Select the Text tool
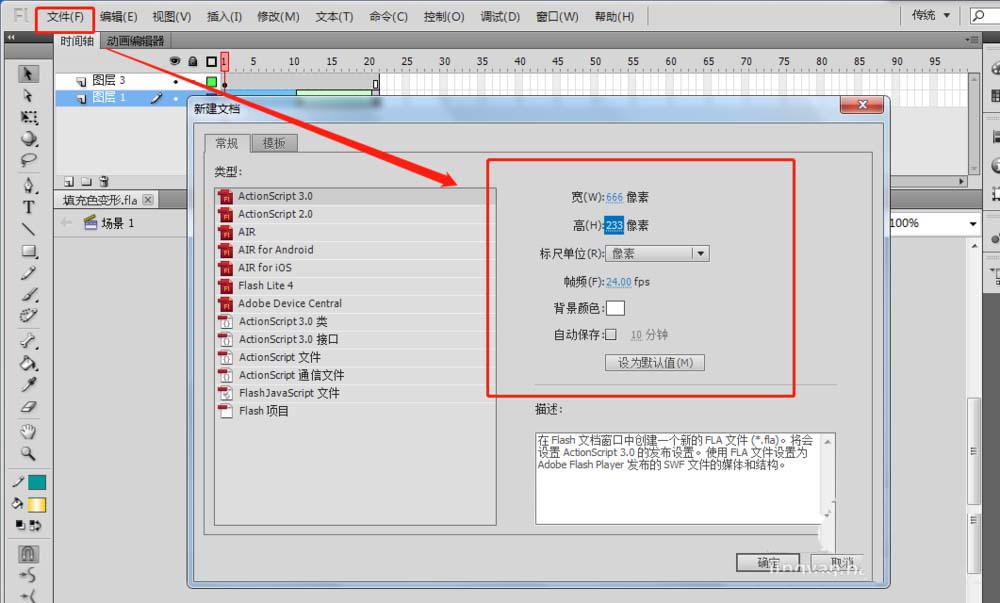 click(x=29, y=207)
